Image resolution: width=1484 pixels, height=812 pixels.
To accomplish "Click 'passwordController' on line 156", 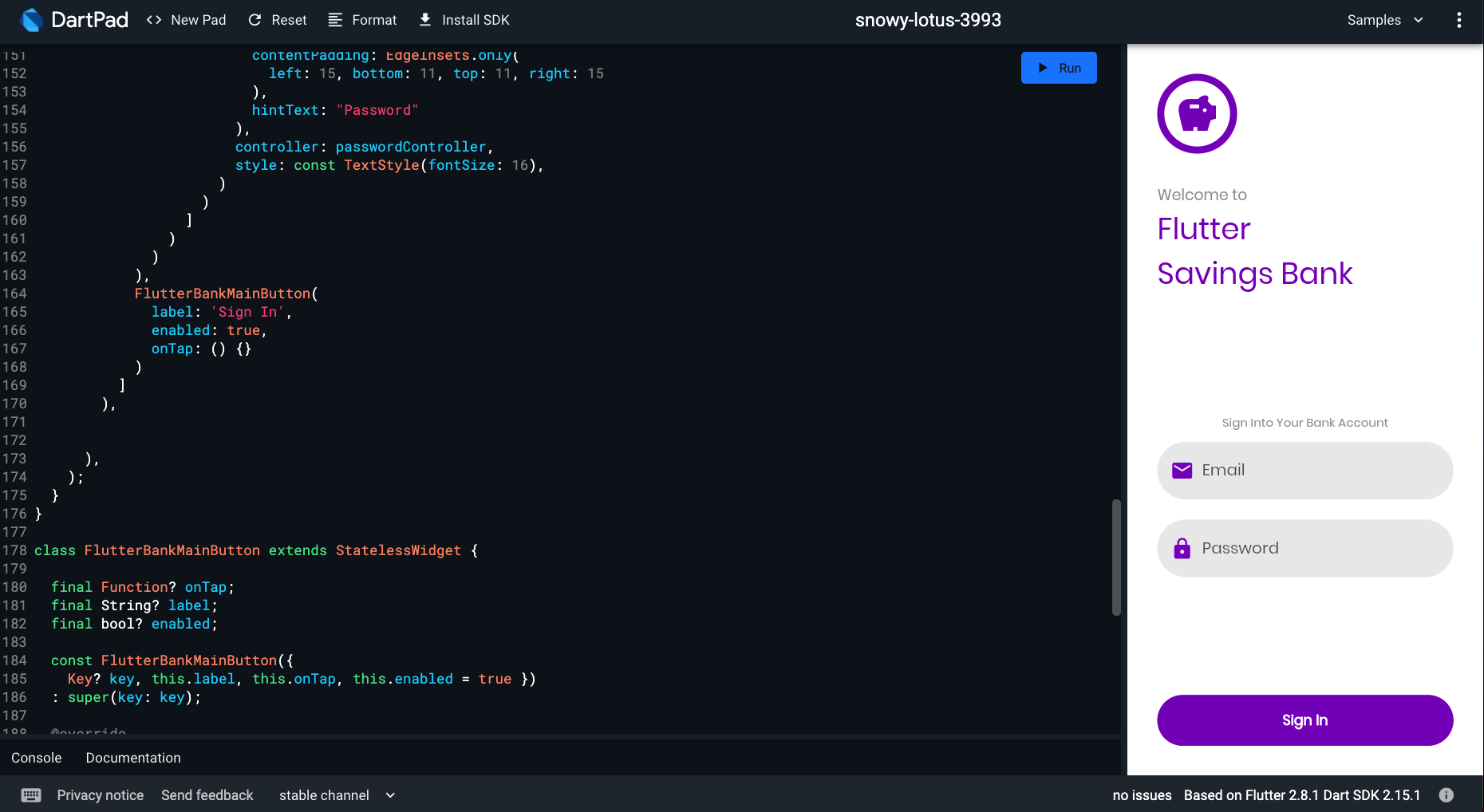I will pyautogui.click(x=411, y=147).
